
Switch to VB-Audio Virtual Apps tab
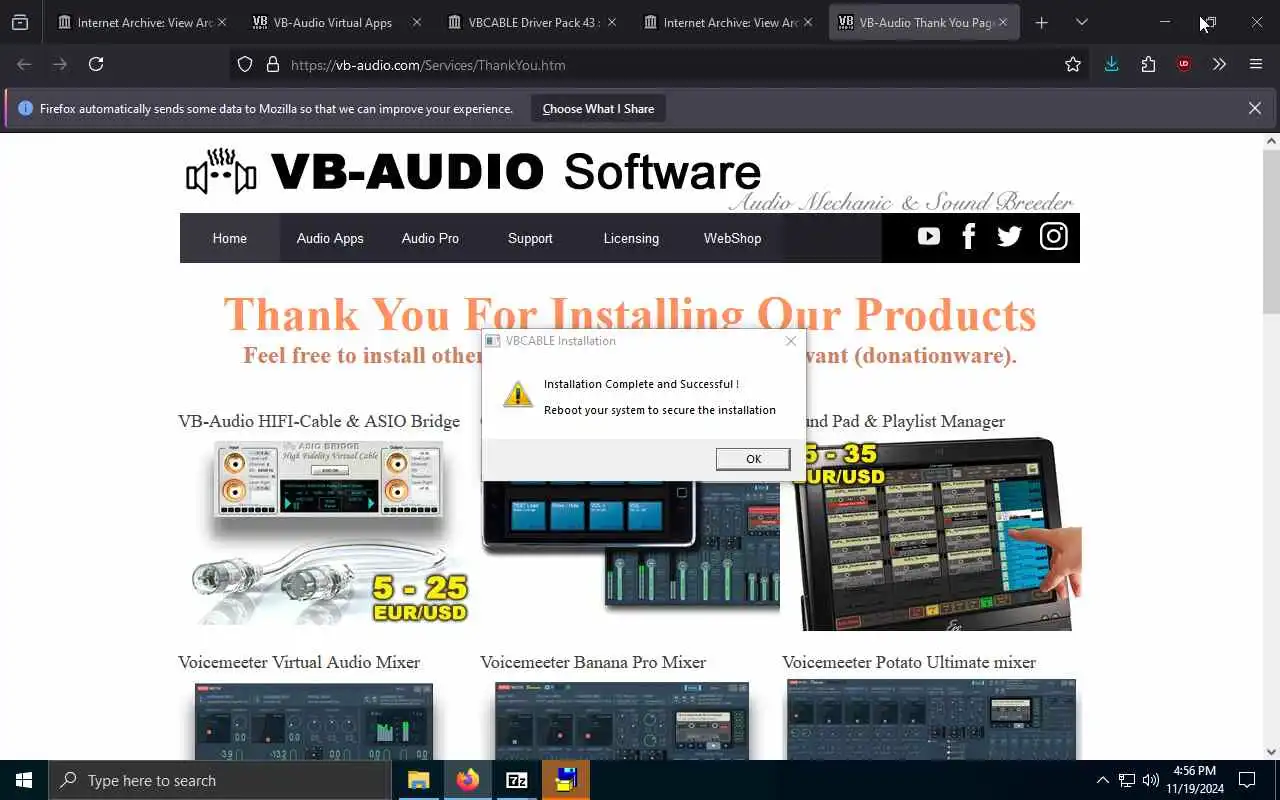(333, 22)
